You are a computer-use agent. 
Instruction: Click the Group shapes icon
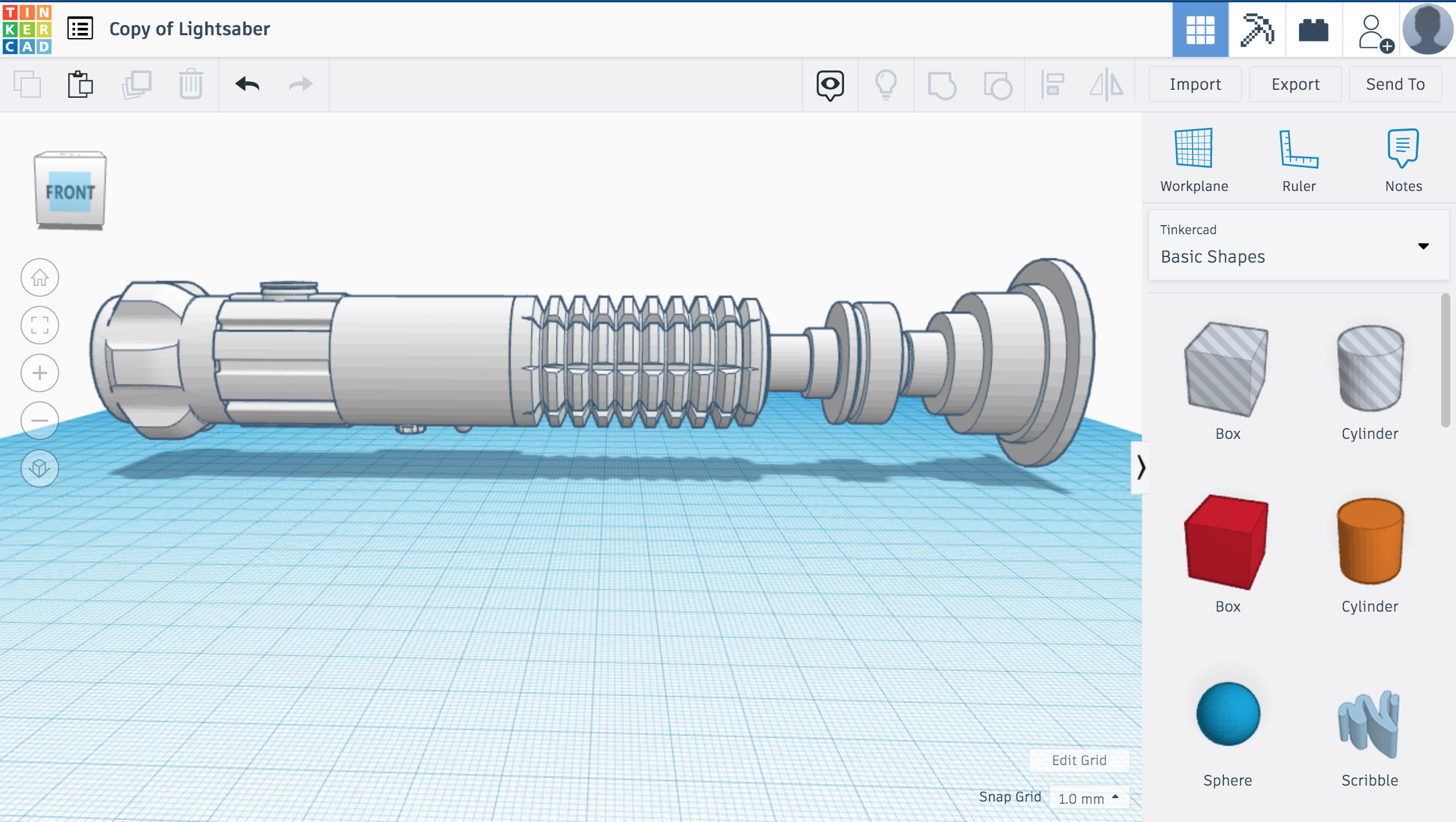coord(942,85)
